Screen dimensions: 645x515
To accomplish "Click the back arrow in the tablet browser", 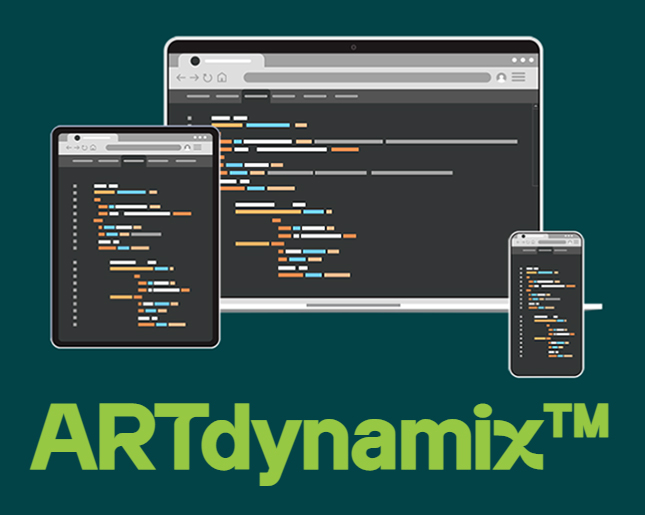I will coord(69,147).
